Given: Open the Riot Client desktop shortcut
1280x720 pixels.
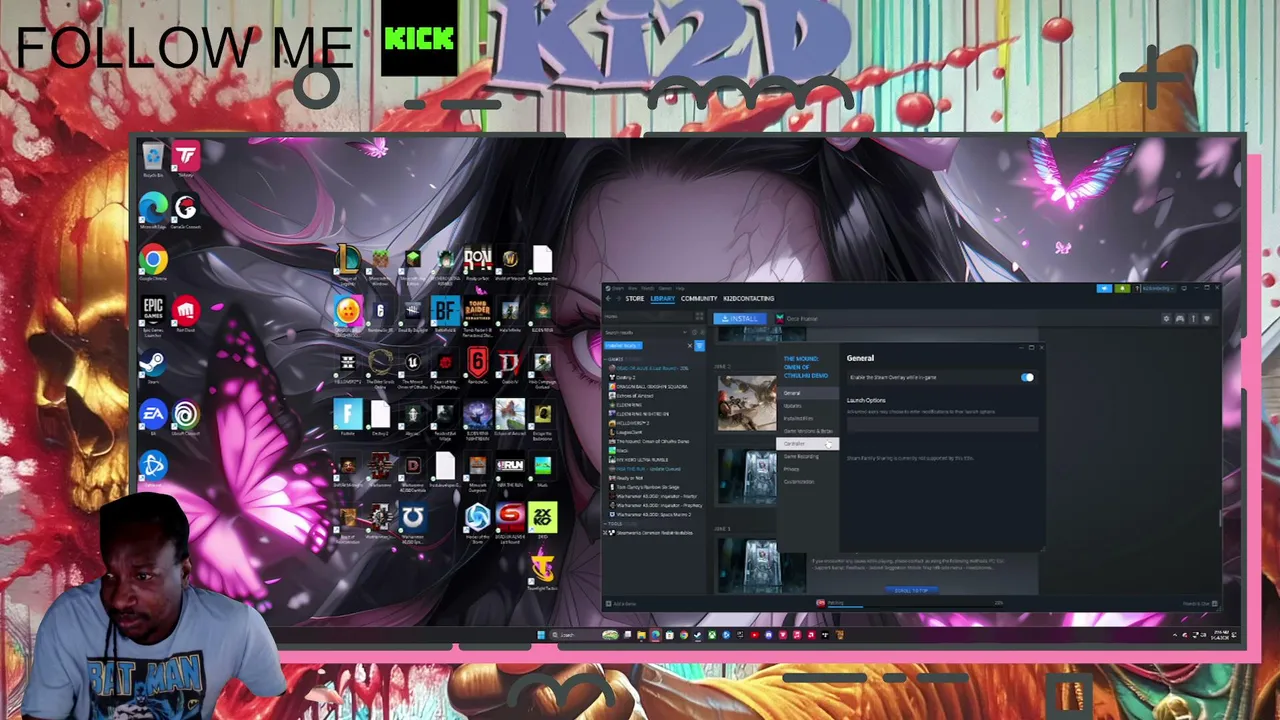Looking at the screenshot, I should click(185, 314).
